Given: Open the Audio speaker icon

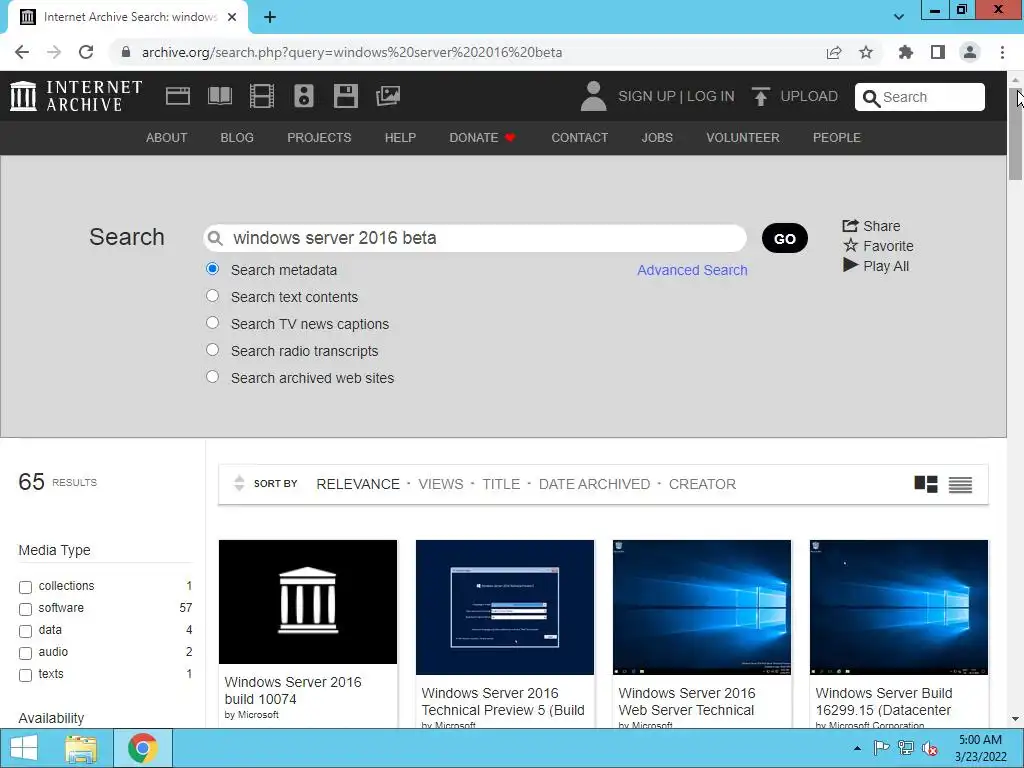Looking at the screenshot, I should (x=304, y=96).
